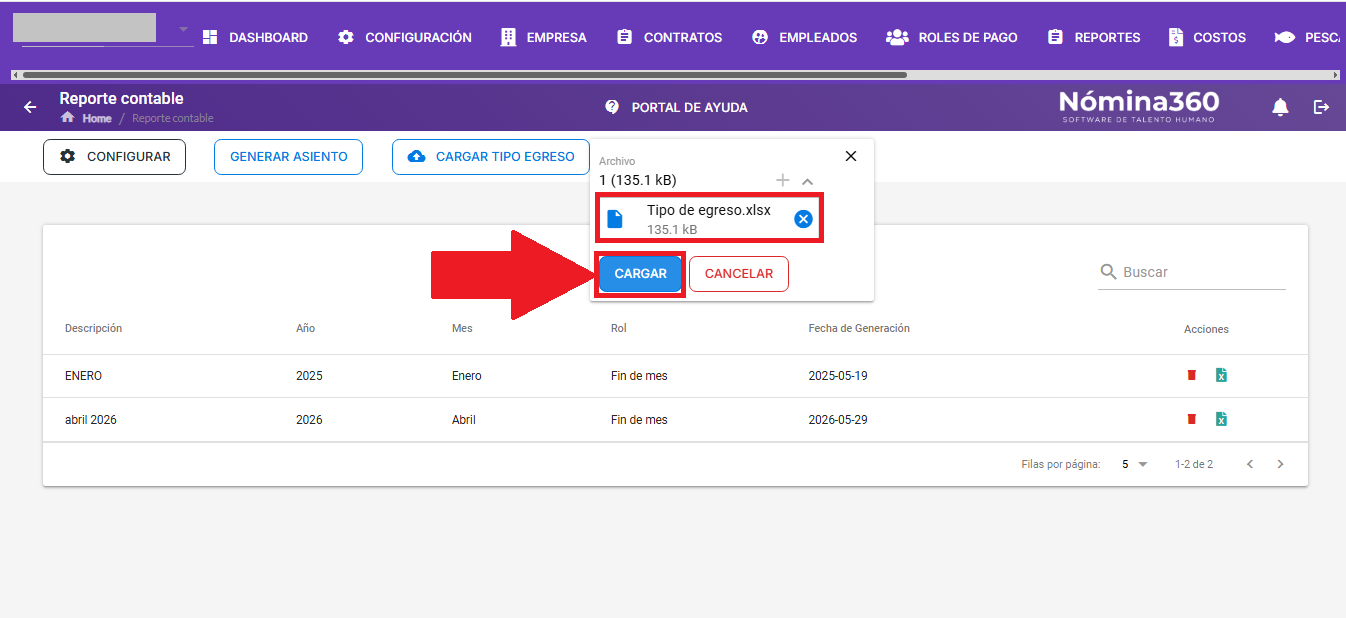
Task: Open the REPORTES menu
Action: (1093, 37)
